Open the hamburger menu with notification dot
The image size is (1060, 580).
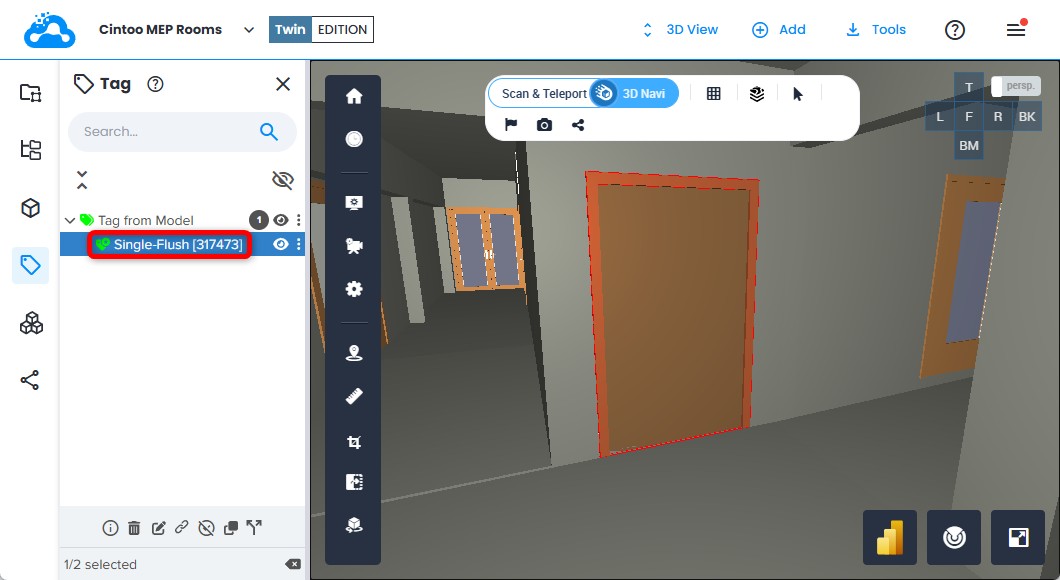[1016, 29]
